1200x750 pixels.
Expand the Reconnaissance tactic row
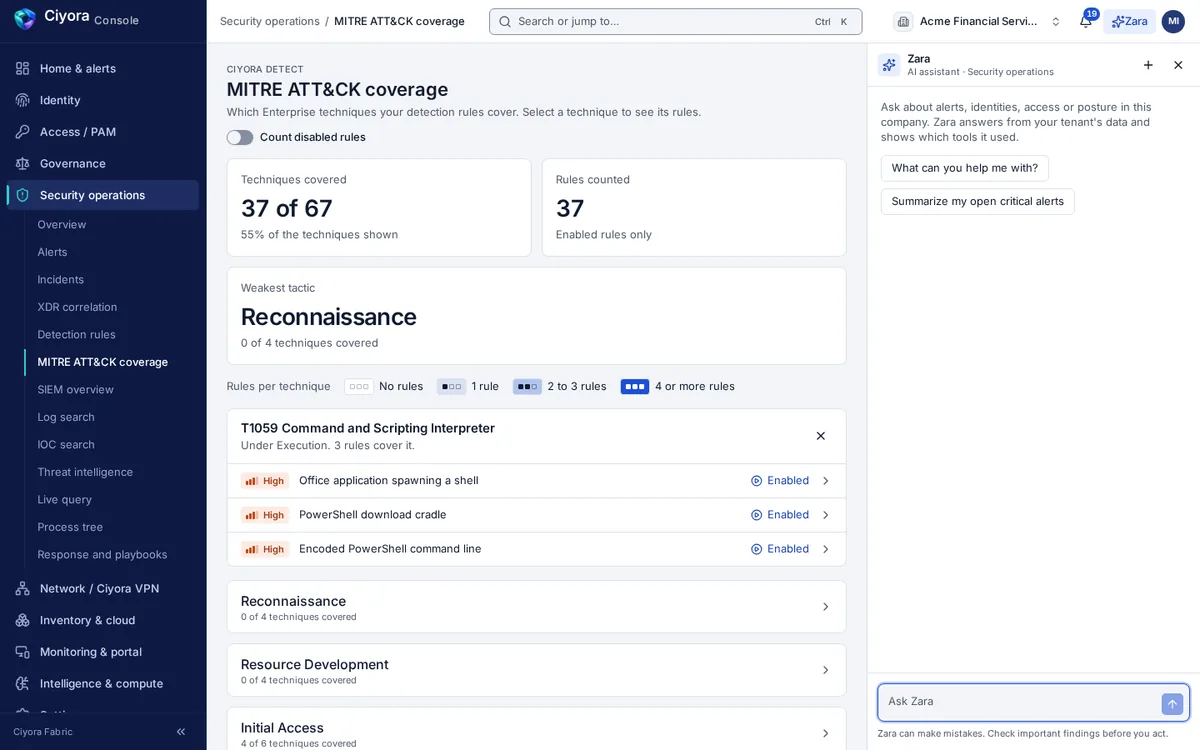point(536,607)
